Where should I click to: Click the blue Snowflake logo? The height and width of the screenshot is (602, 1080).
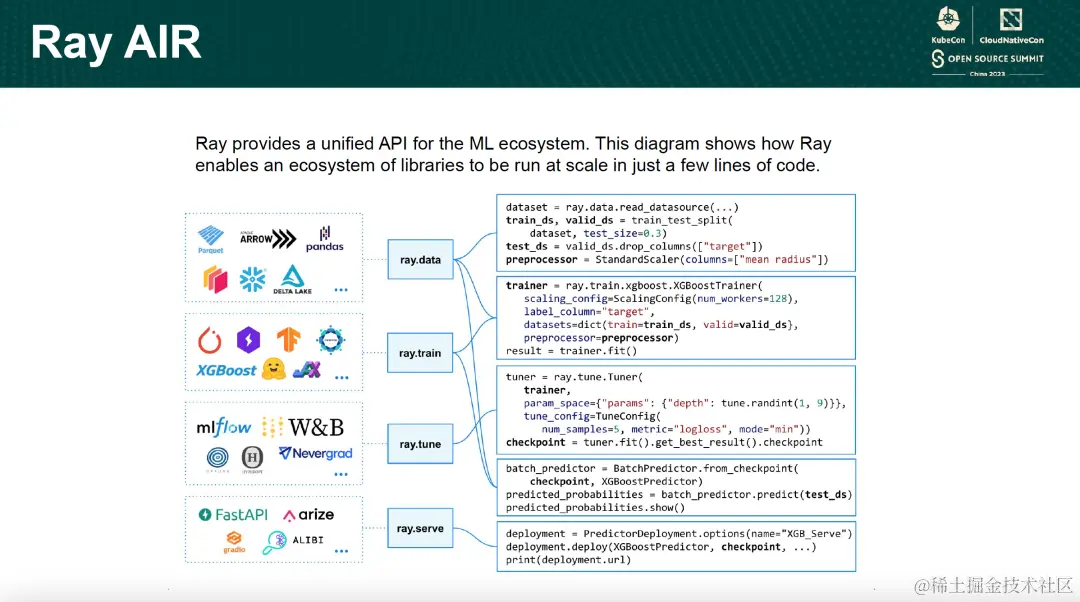tap(252, 279)
